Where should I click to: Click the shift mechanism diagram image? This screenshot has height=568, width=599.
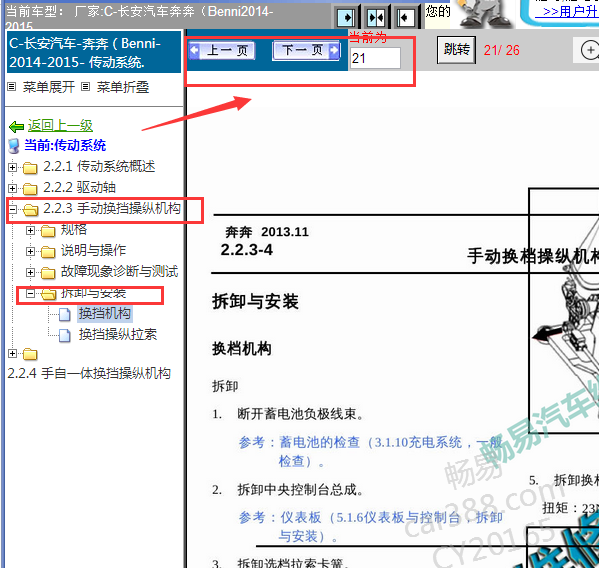[564, 311]
